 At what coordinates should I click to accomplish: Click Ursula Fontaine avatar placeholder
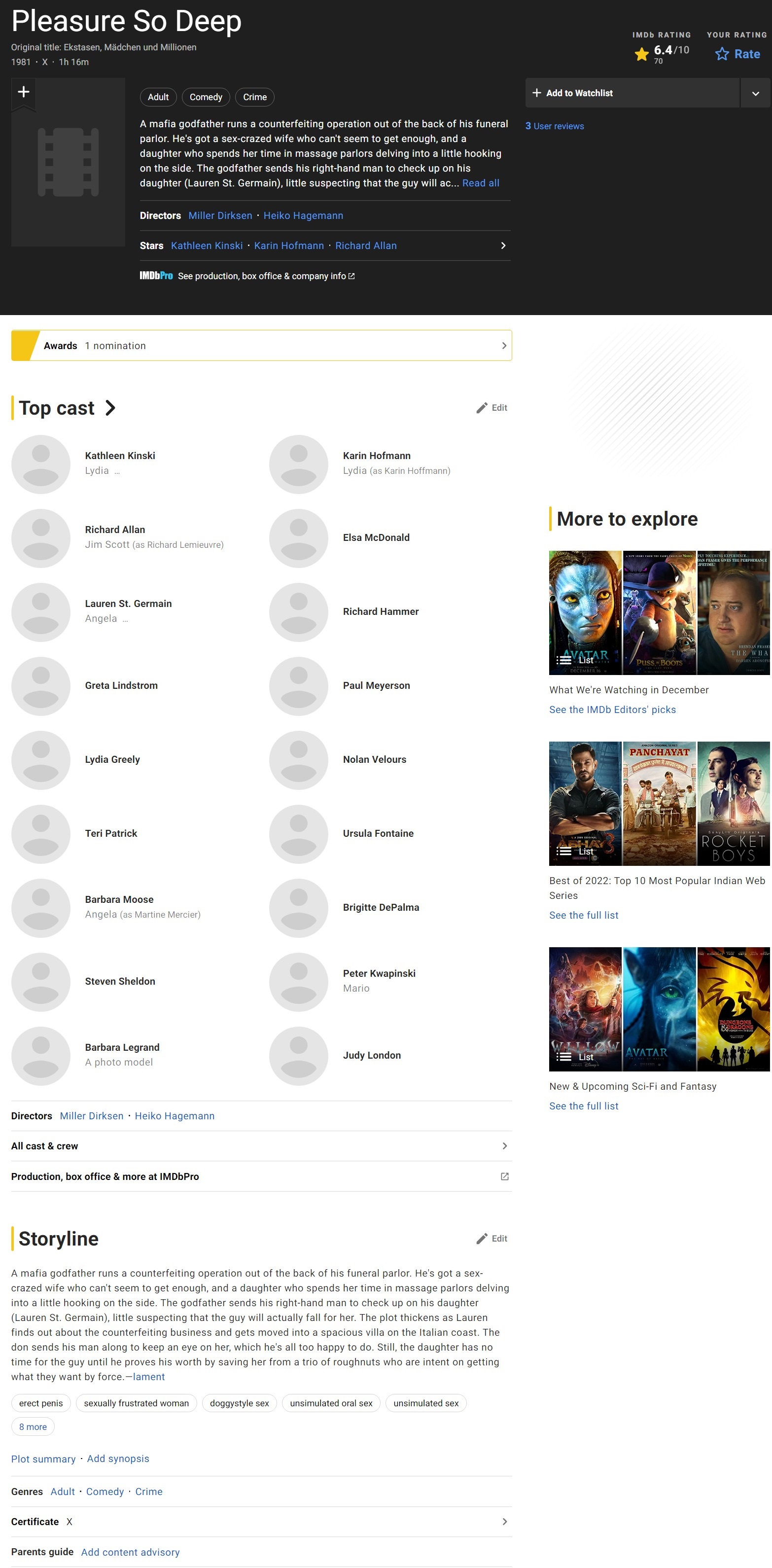pyautogui.click(x=299, y=834)
